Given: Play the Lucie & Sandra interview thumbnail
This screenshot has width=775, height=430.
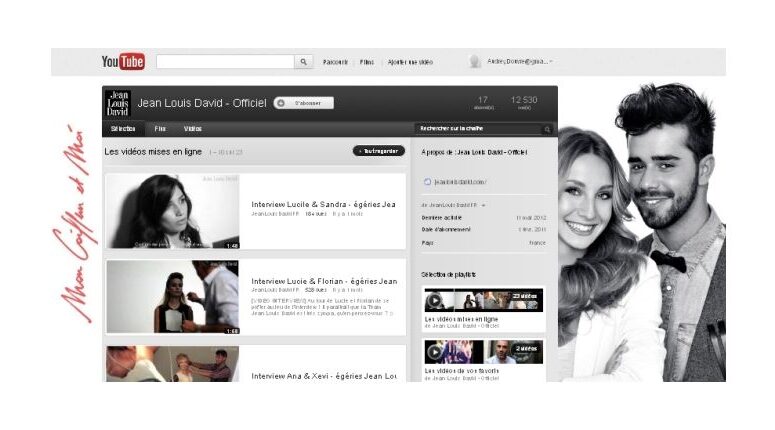Looking at the screenshot, I should pyautogui.click(x=172, y=211).
